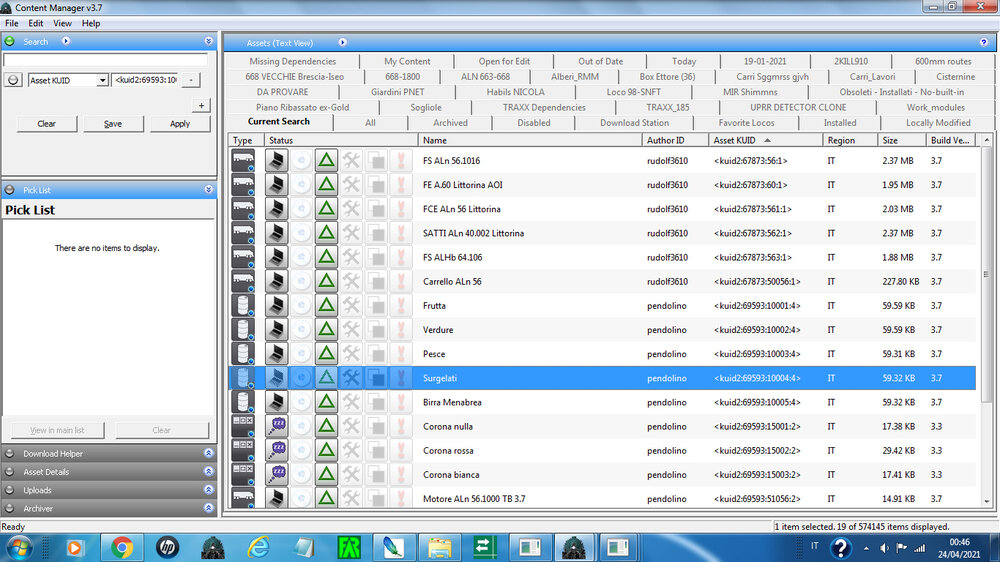
Task: Open Google Chrome from the taskbar
Action: click(122, 547)
